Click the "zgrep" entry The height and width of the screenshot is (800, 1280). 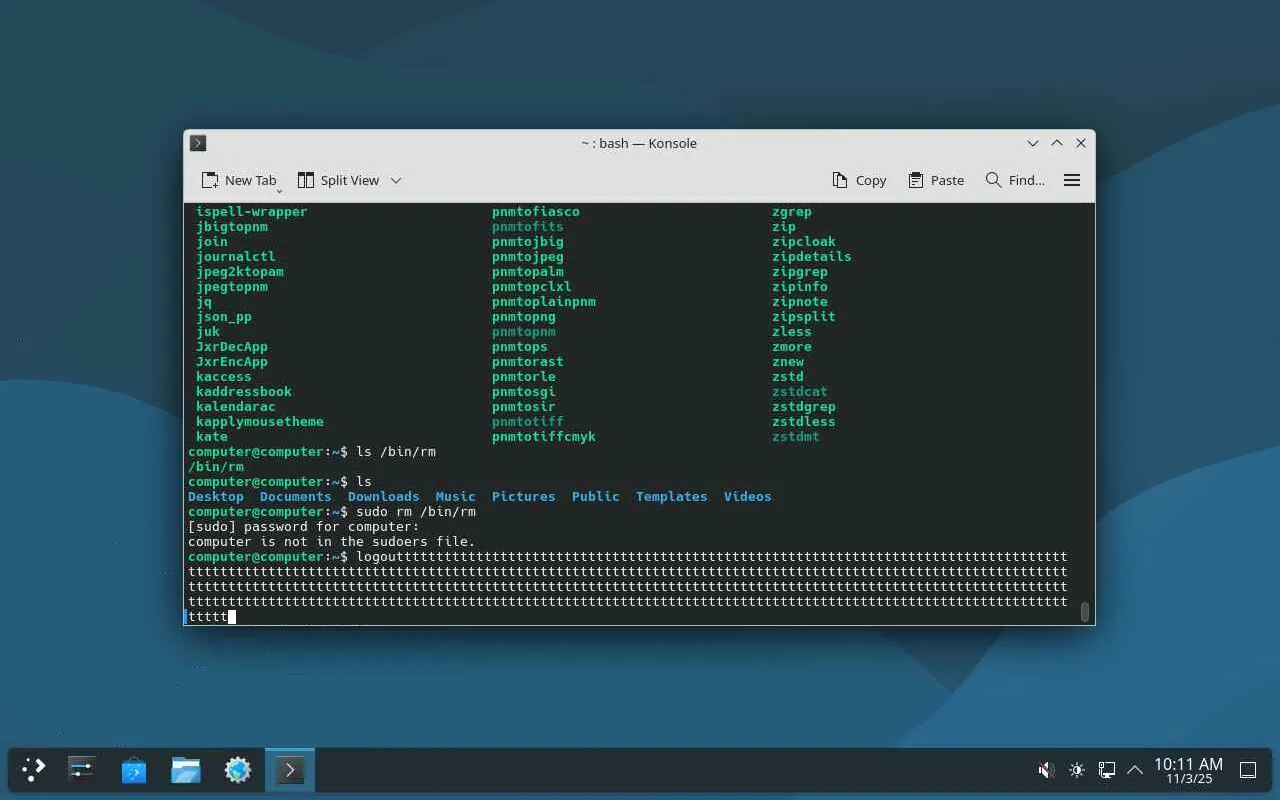pyautogui.click(x=792, y=212)
